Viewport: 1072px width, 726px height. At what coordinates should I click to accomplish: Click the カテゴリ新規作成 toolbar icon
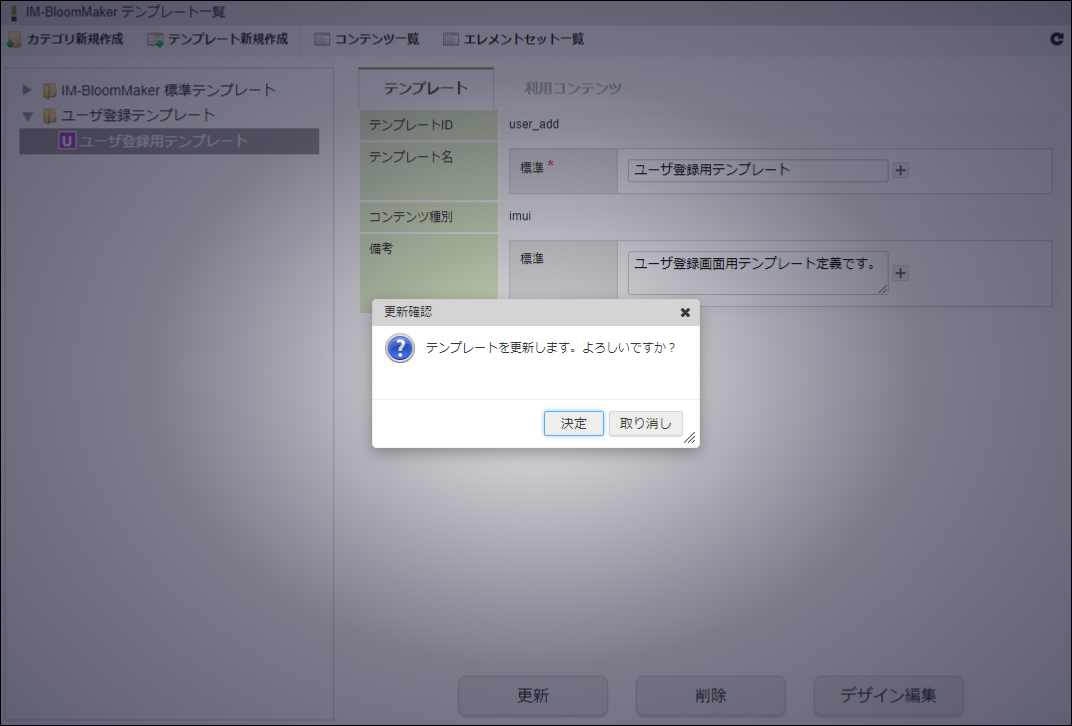click(14, 40)
